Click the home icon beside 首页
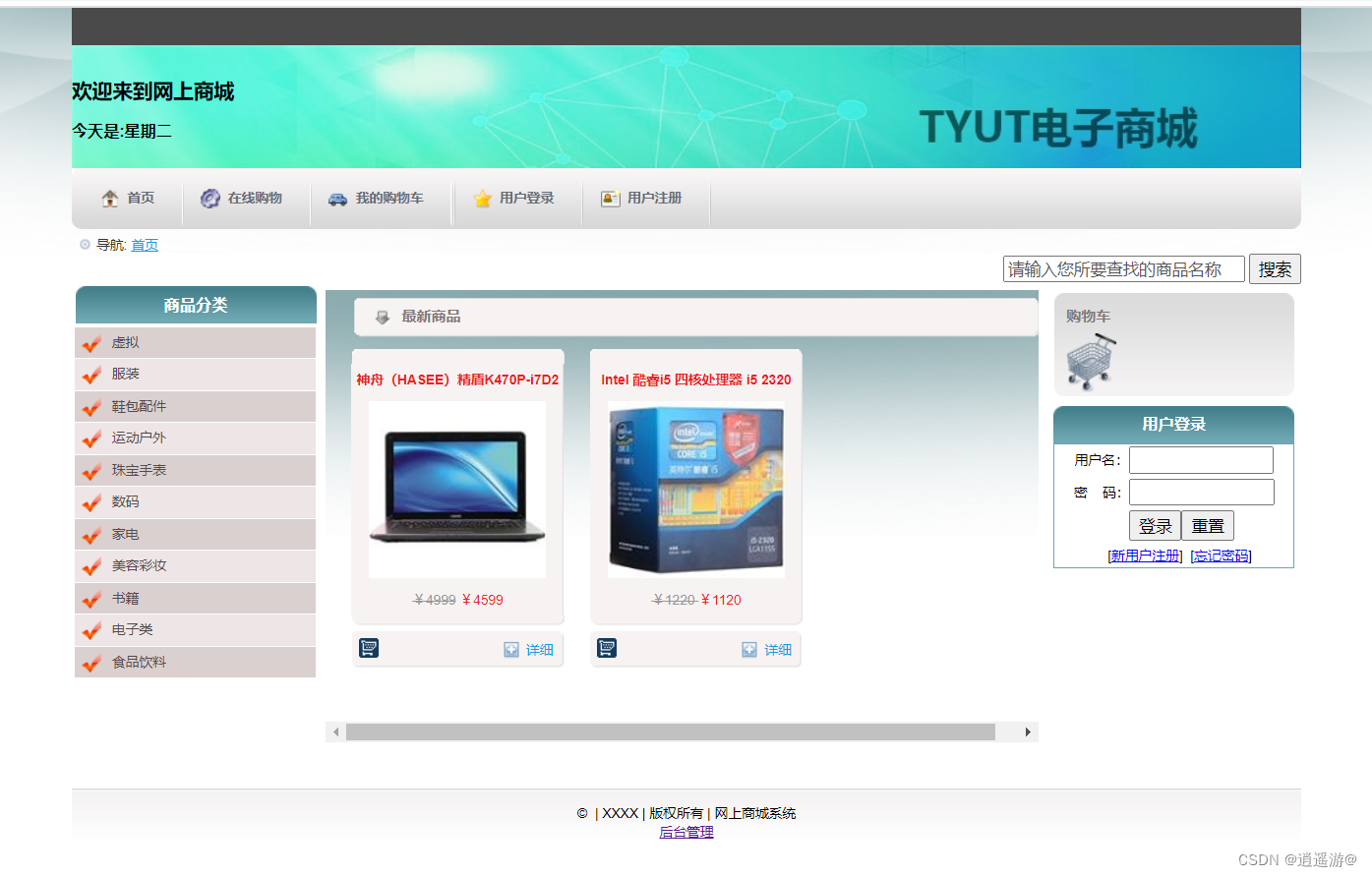The image size is (1372, 877). [110, 199]
